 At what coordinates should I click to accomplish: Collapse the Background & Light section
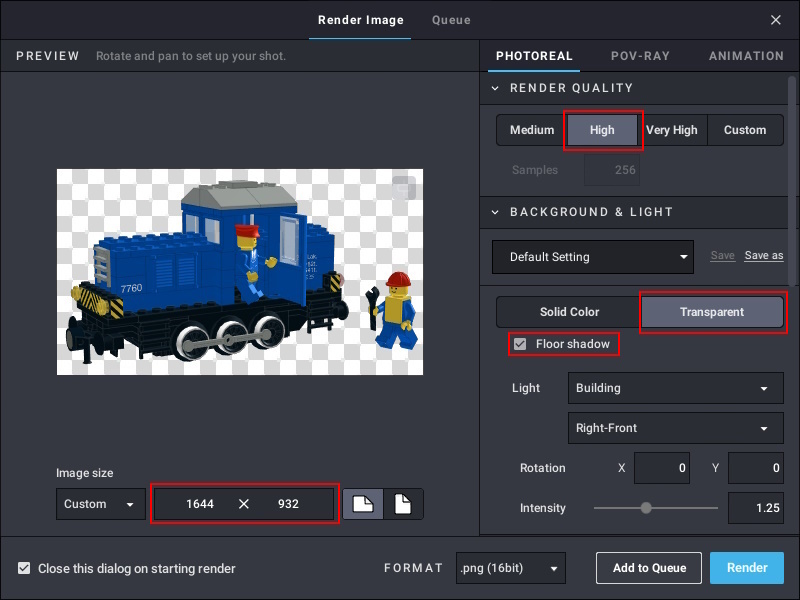pos(495,212)
